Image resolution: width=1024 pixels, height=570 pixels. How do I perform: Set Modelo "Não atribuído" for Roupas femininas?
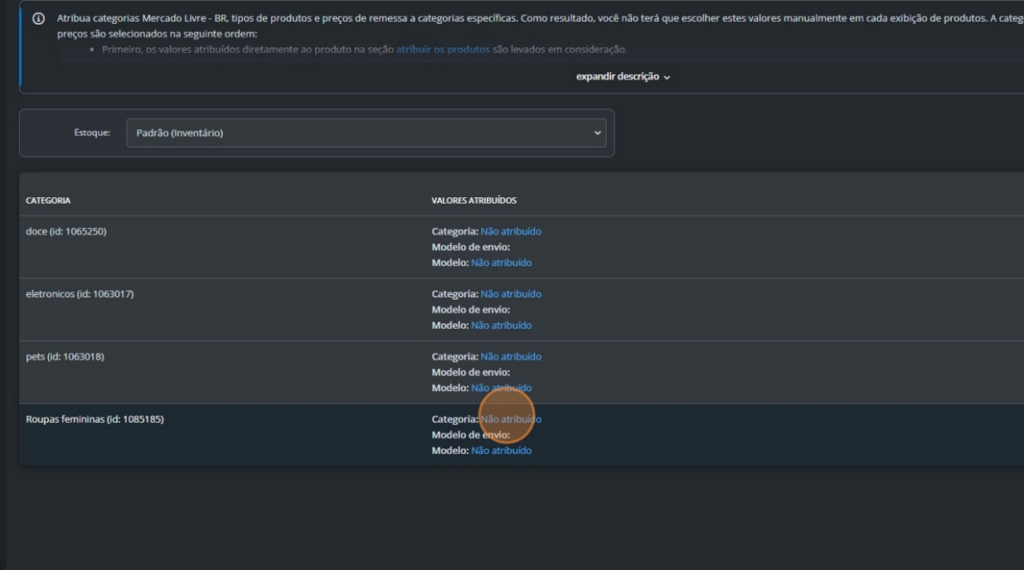pyautogui.click(x=501, y=450)
